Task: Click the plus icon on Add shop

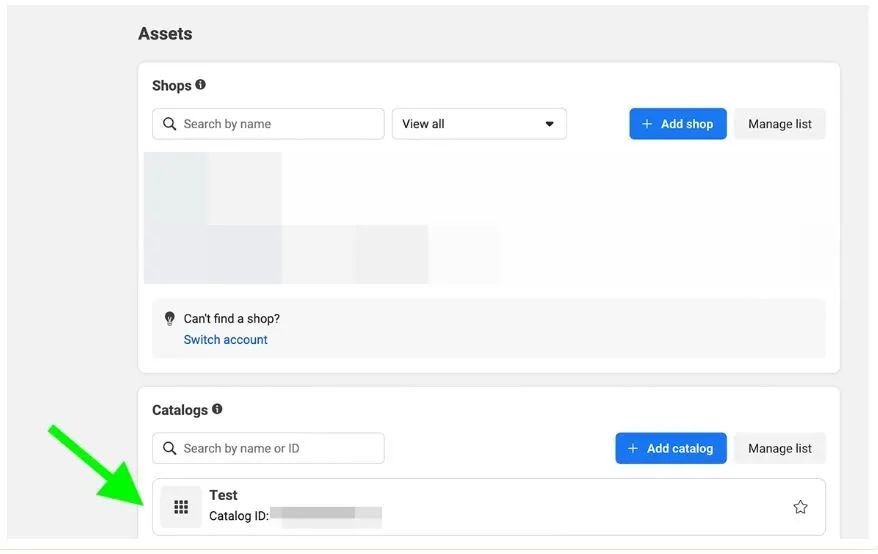Action: pos(647,124)
